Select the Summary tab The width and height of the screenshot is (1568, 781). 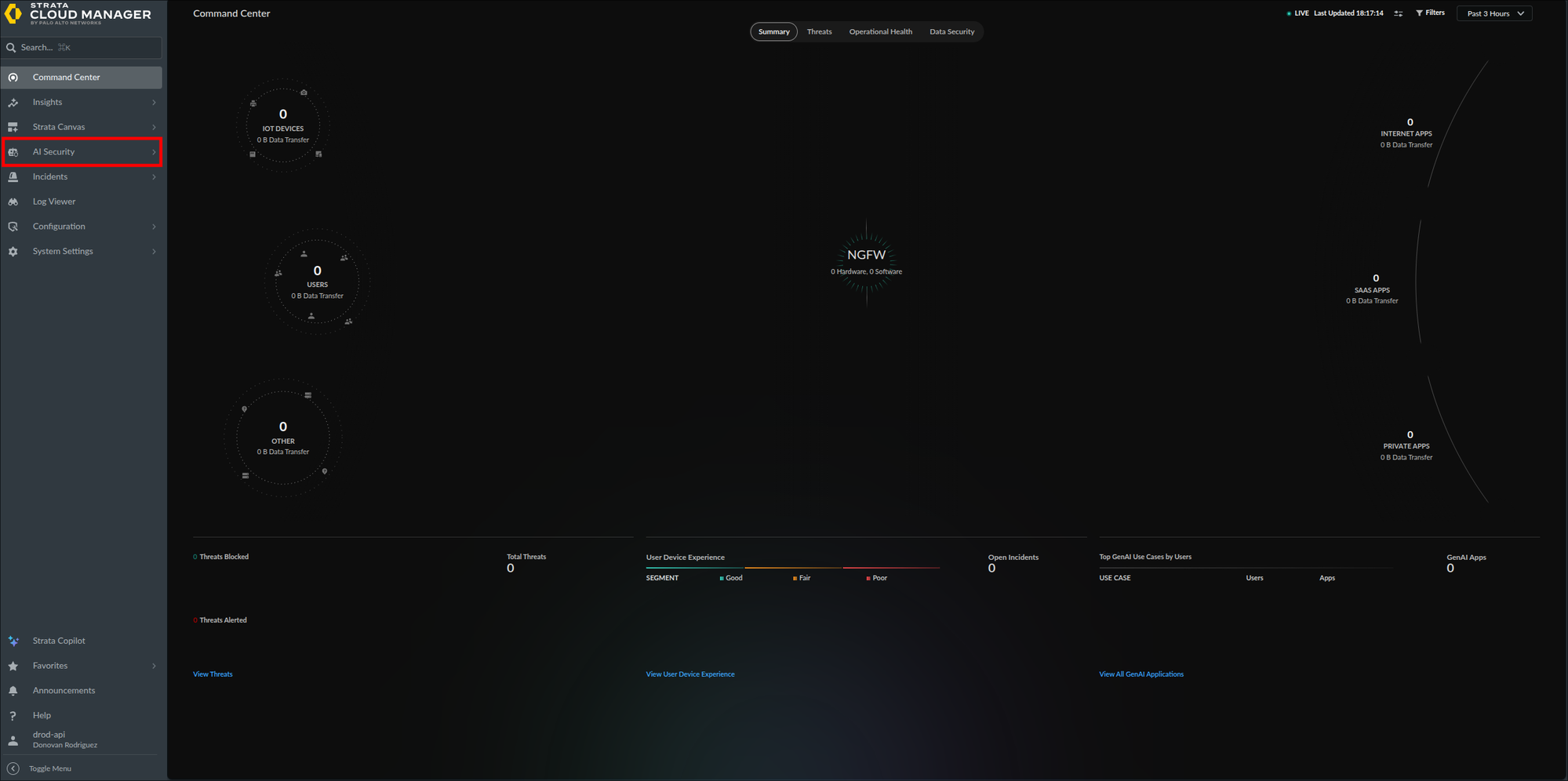pyautogui.click(x=773, y=31)
